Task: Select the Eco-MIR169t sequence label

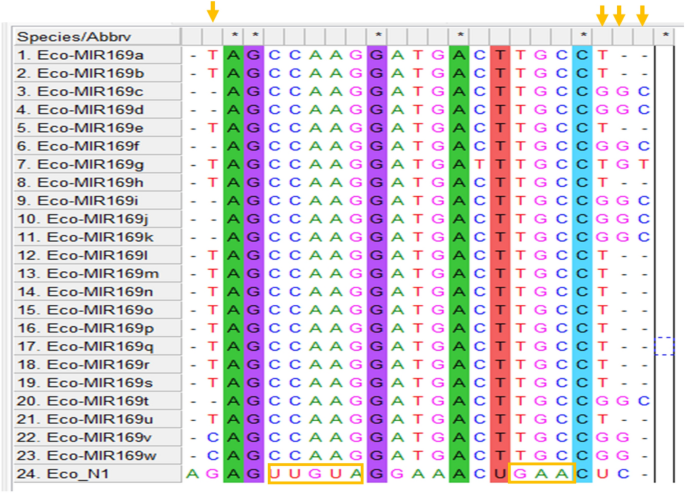Action: (97, 400)
